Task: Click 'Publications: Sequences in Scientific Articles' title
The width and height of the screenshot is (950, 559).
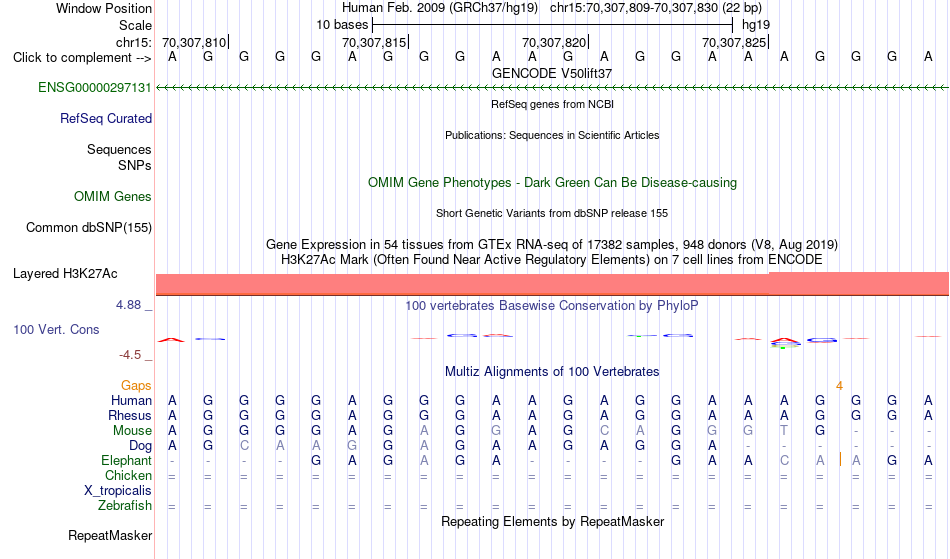Action: pyautogui.click(x=552, y=135)
